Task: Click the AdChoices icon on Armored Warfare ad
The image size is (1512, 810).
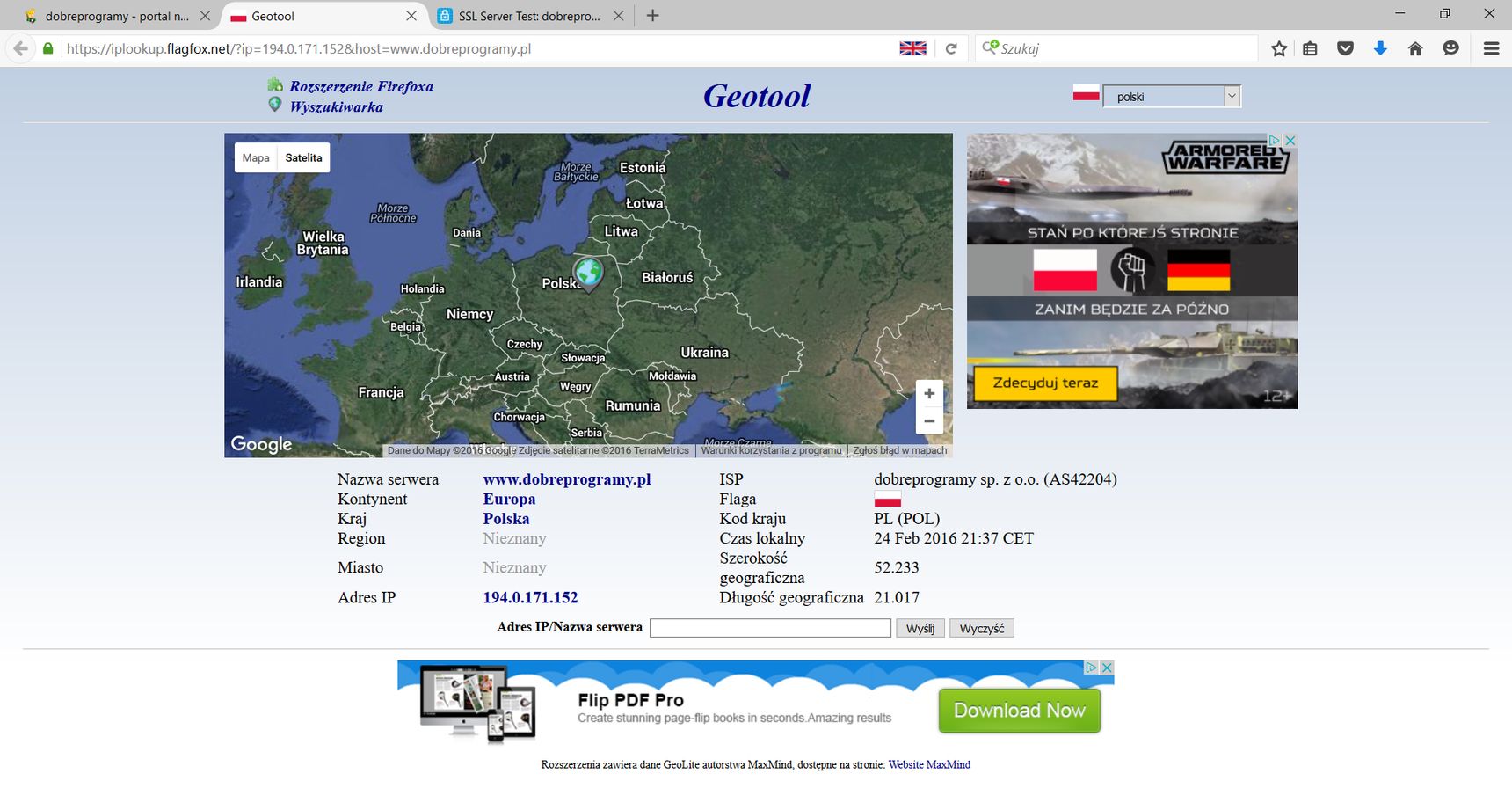Action: (1274, 141)
